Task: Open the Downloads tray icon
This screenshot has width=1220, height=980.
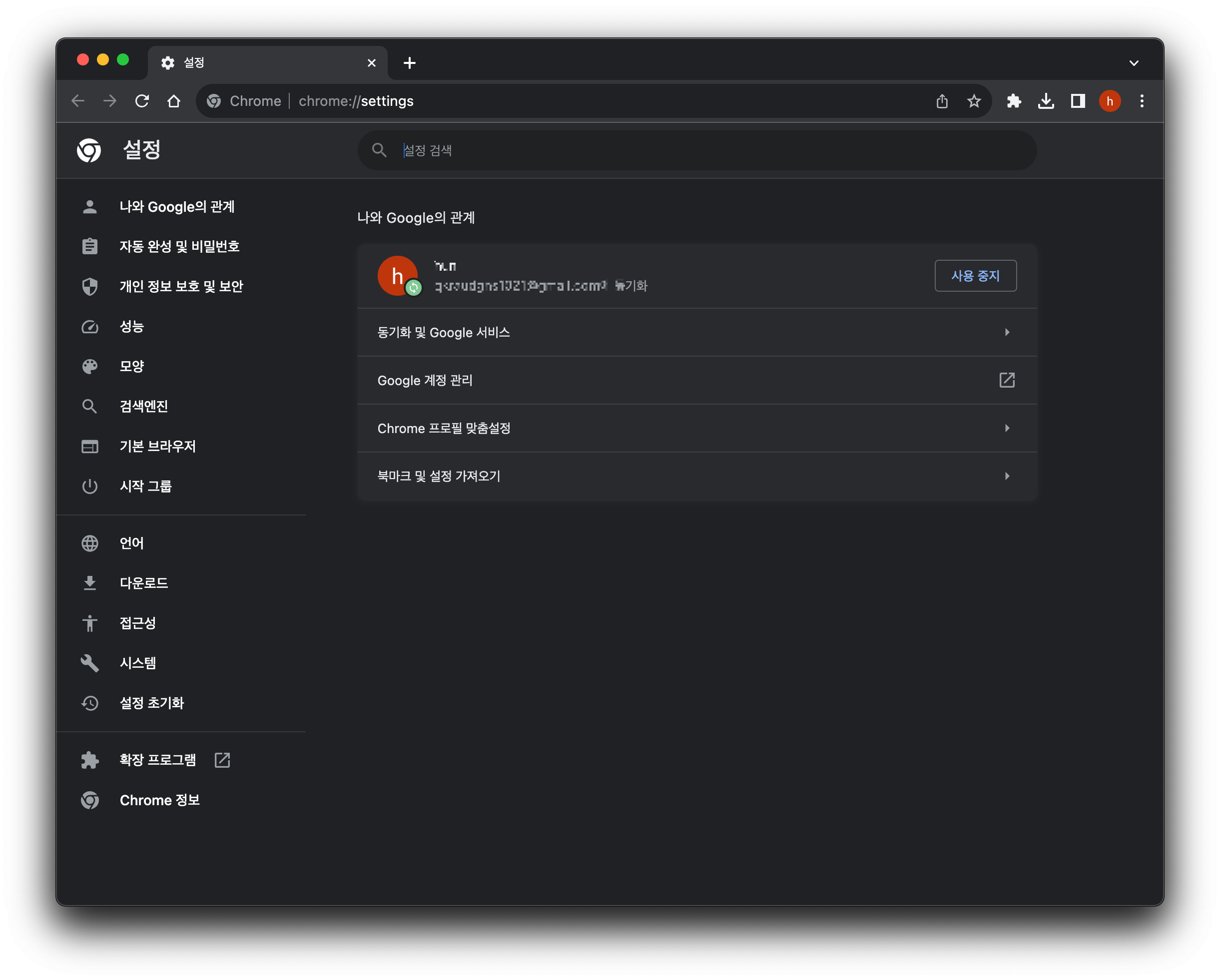Action: (x=1046, y=101)
